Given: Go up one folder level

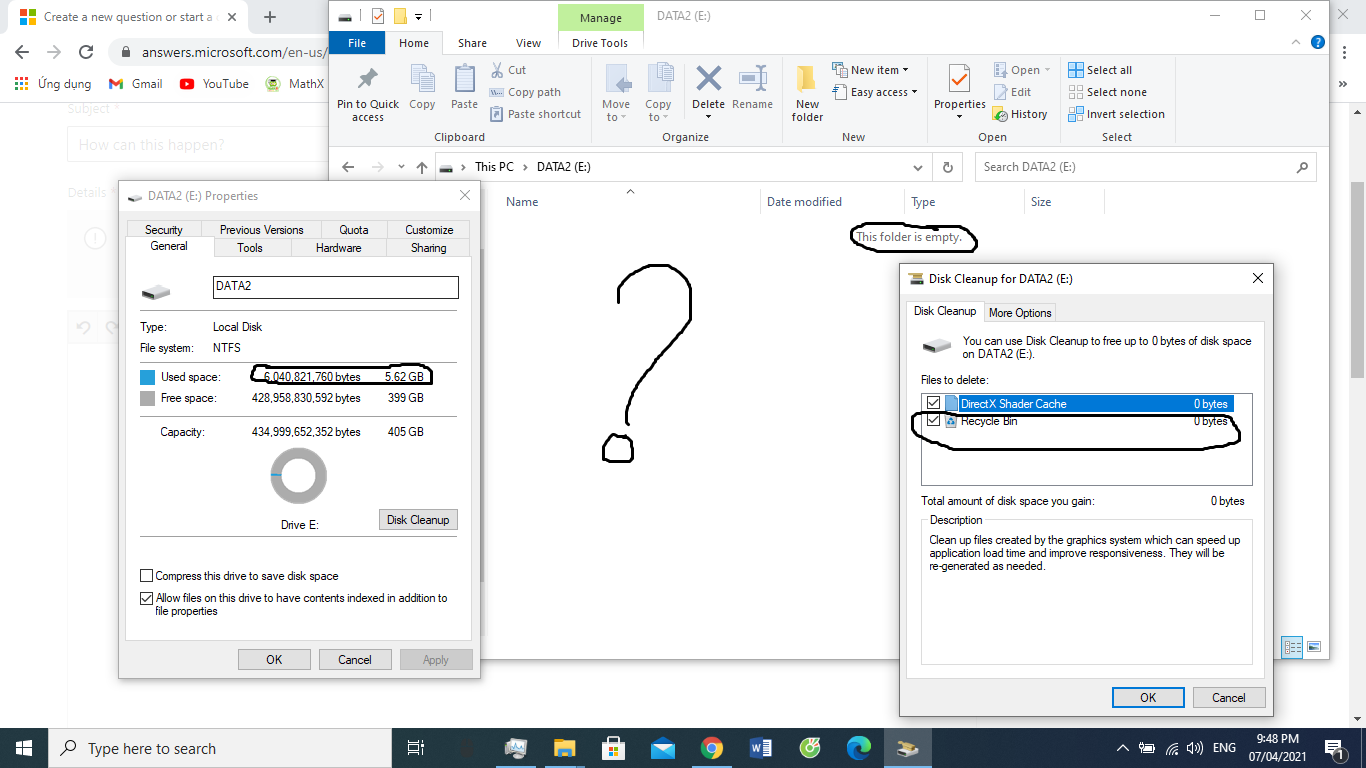Looking at the screenshot, I should click(422, 167).
